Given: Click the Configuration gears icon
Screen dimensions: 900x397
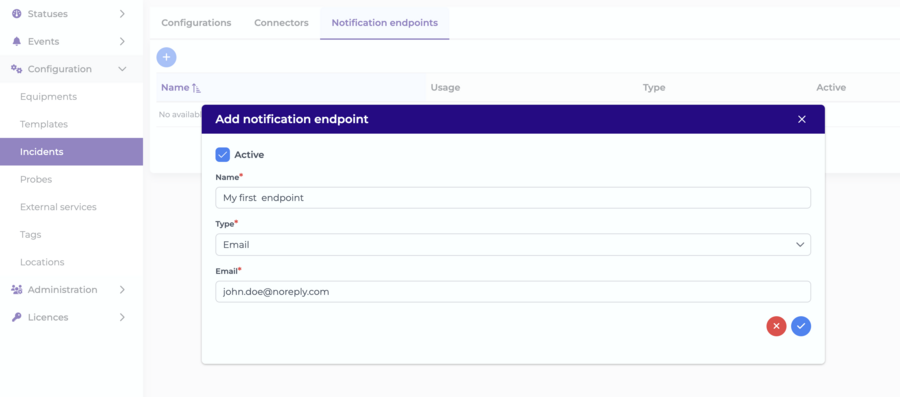Looking at the screenshot, I should tap(17, 69).
